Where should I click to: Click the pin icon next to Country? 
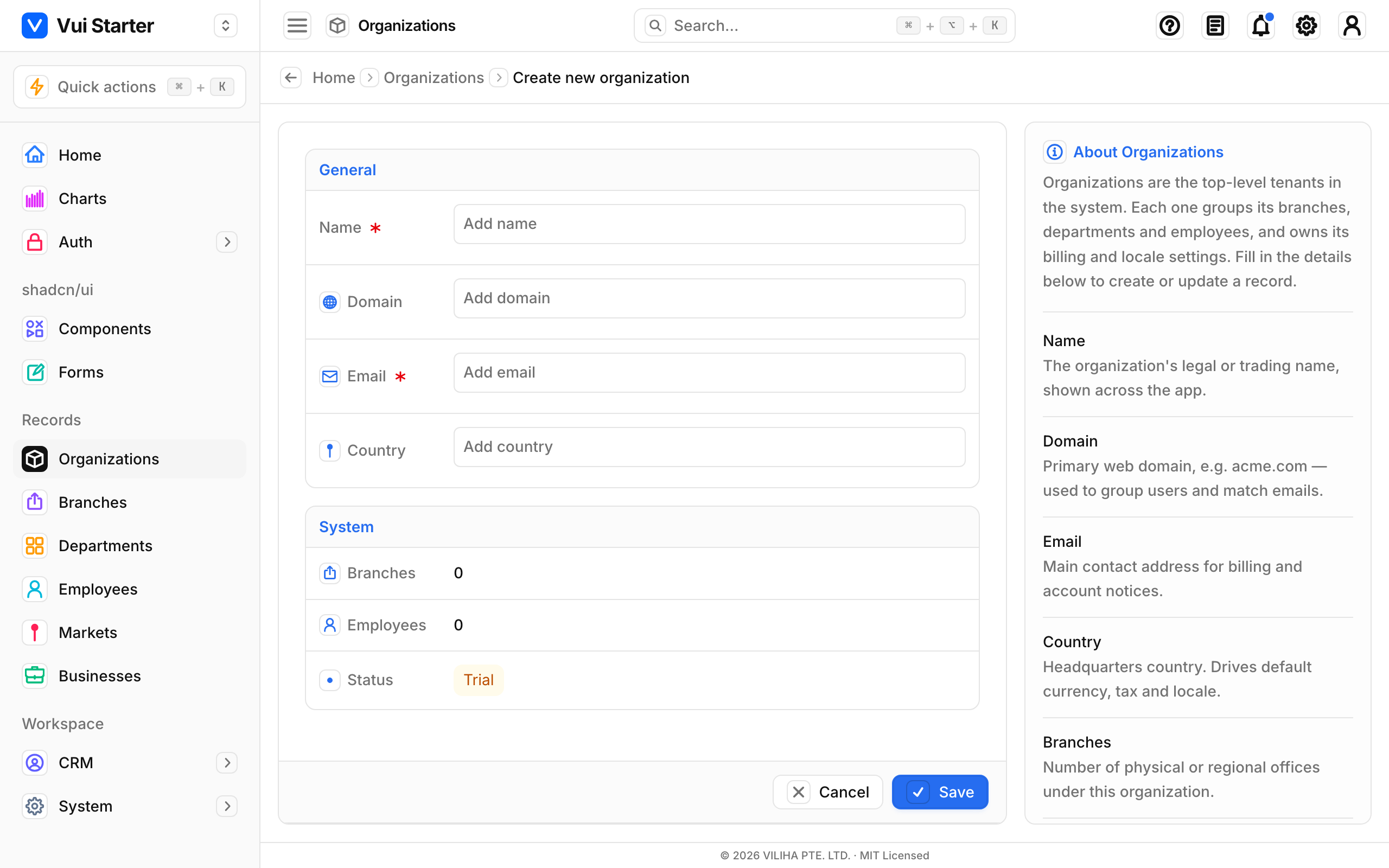tap(329, 451)
